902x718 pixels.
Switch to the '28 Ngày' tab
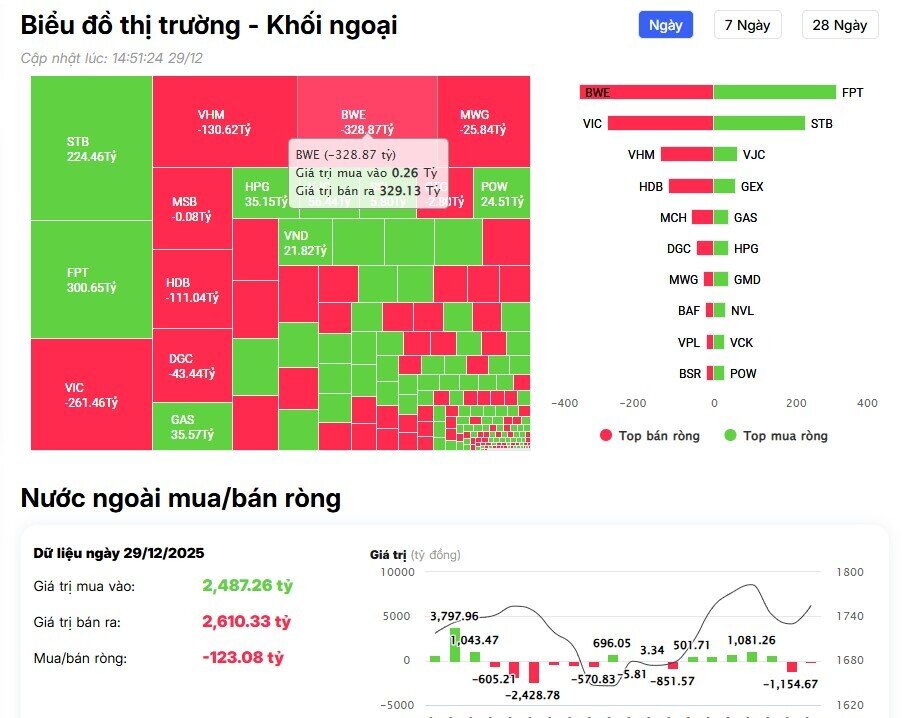tap(840, 25)
